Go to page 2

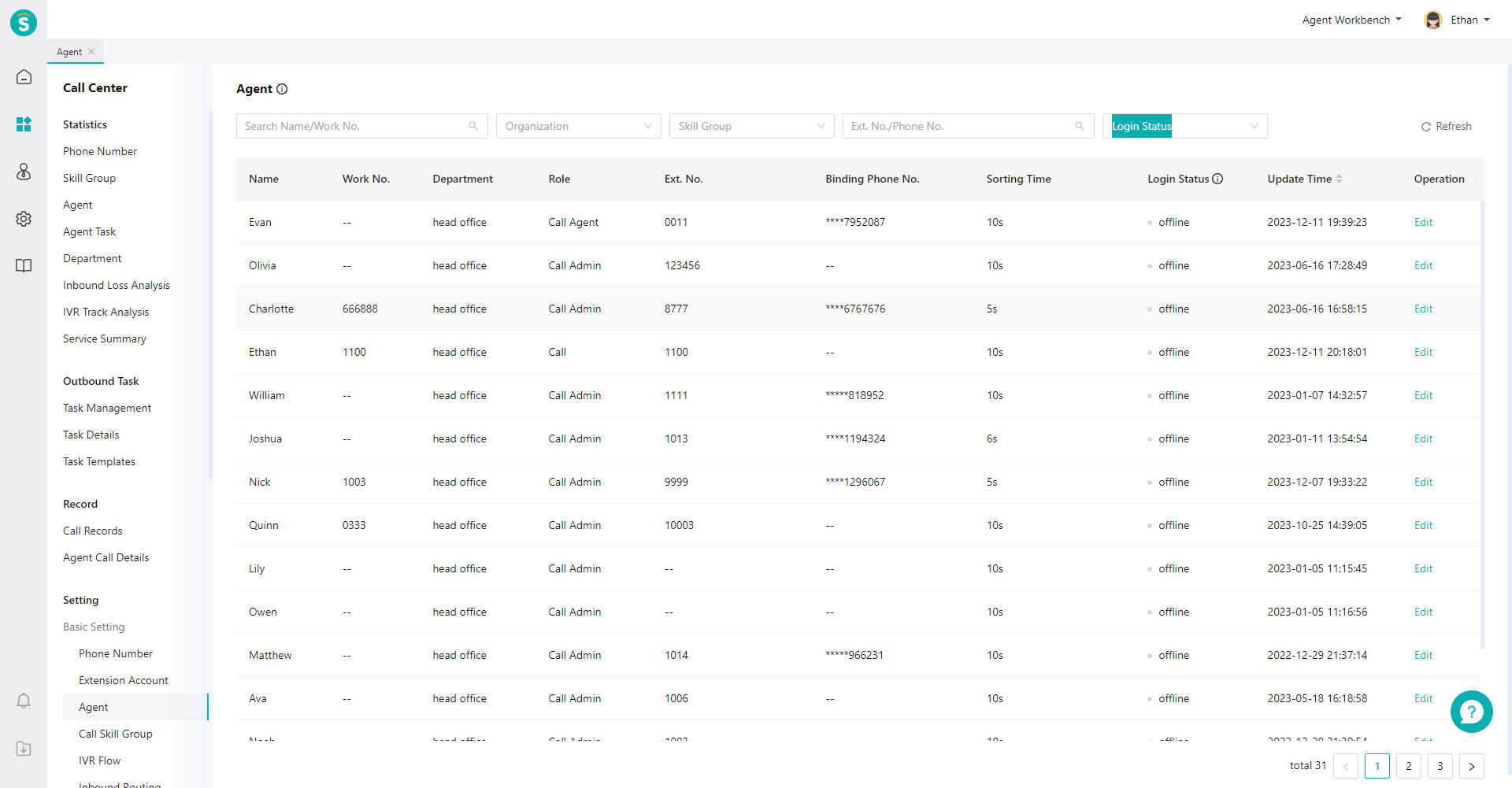click(1409, 766)
